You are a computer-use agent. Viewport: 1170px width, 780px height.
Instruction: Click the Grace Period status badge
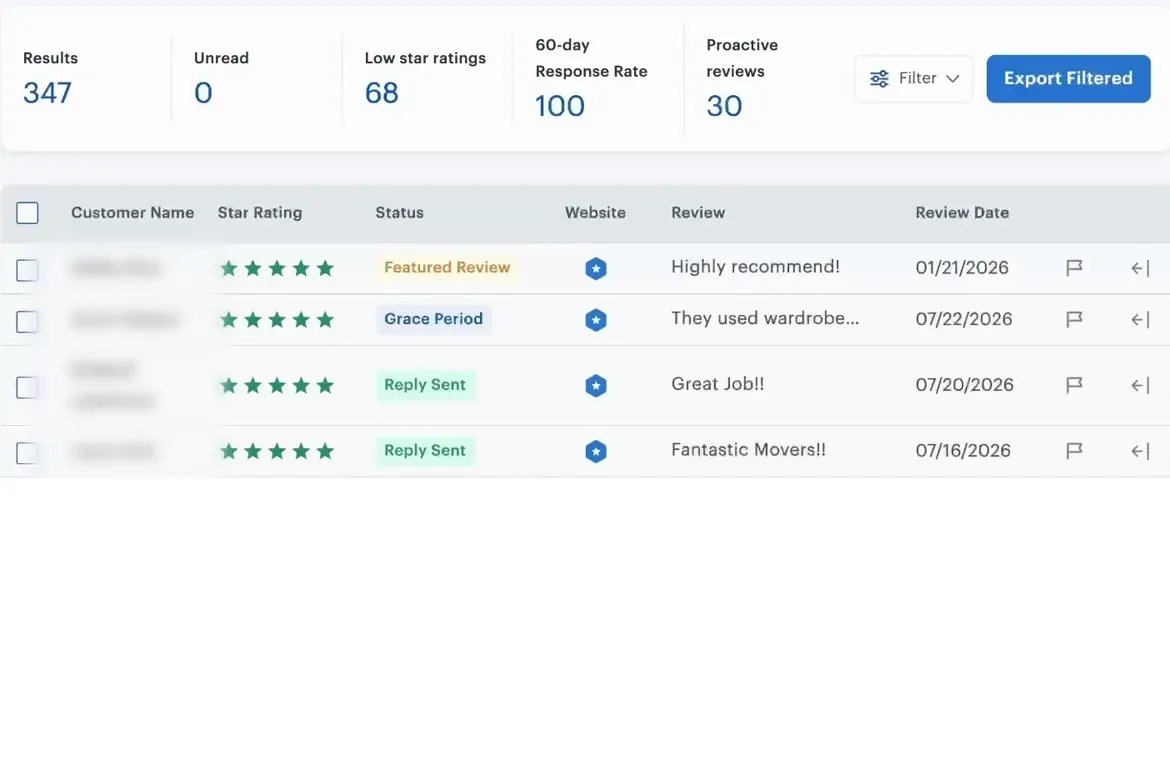[x=434, y=319]
